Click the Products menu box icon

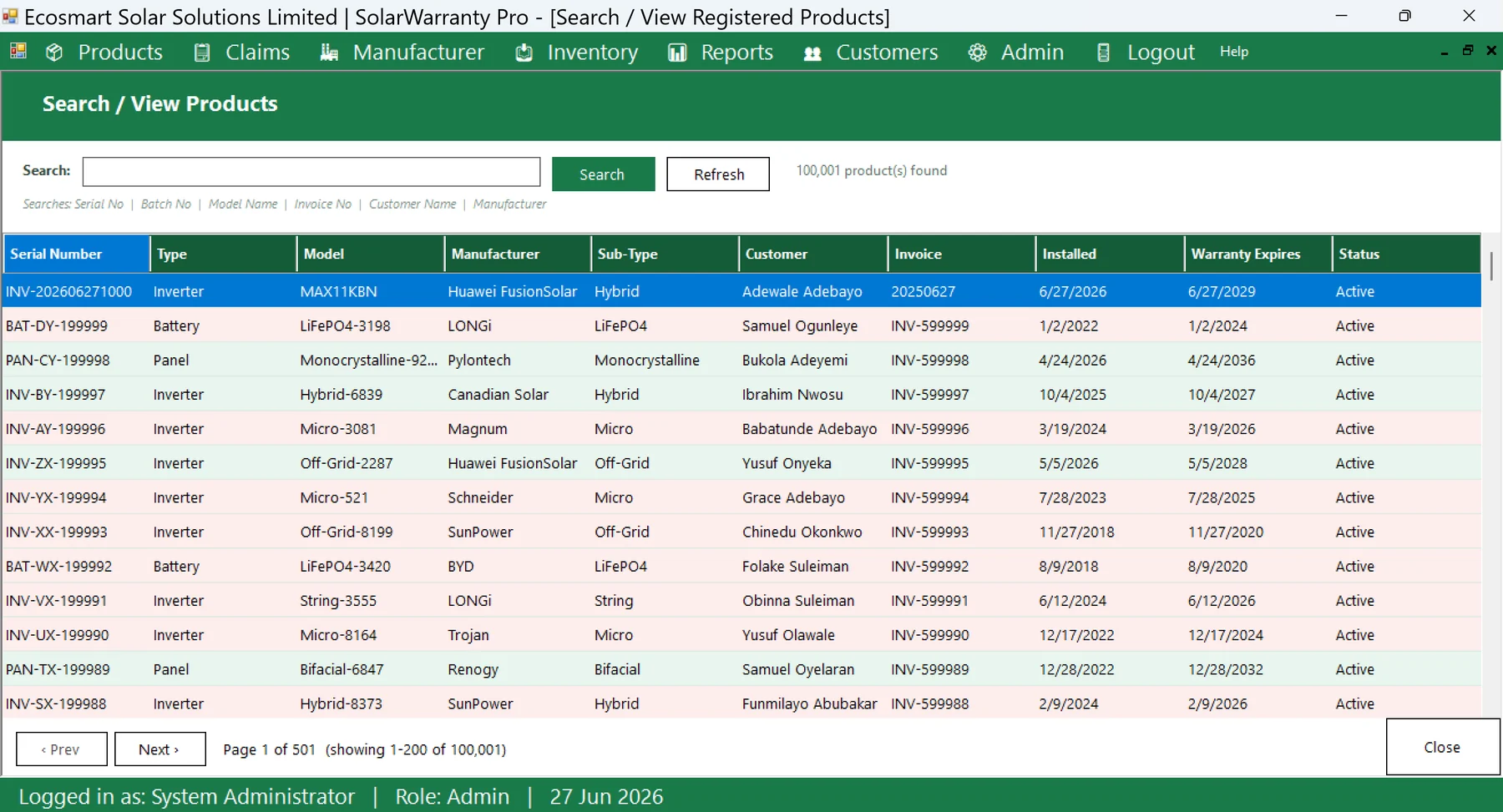coord(54,53)
